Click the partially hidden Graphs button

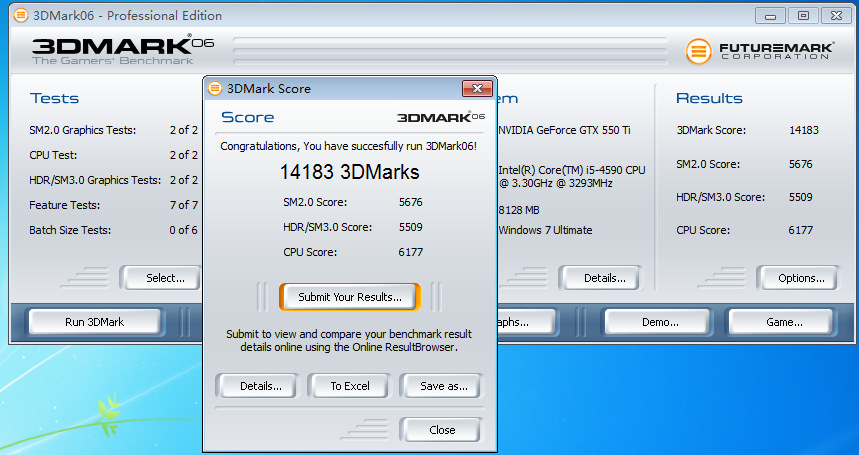point(526,322)
